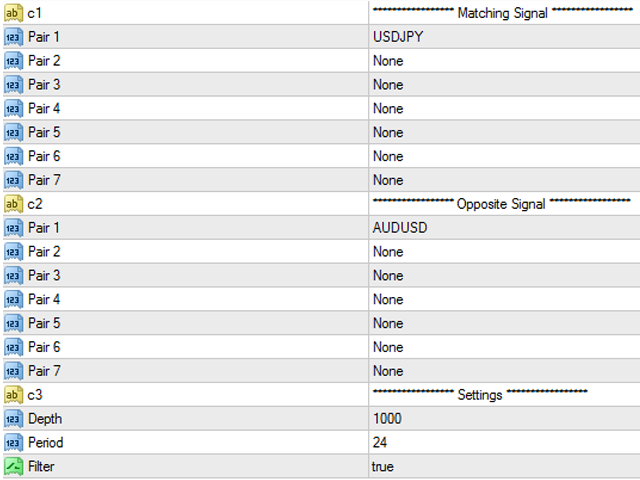Open the USDJPY pair value dropdown
The width and height of the screenshot is (640, 480).
(x=504, y=37)
